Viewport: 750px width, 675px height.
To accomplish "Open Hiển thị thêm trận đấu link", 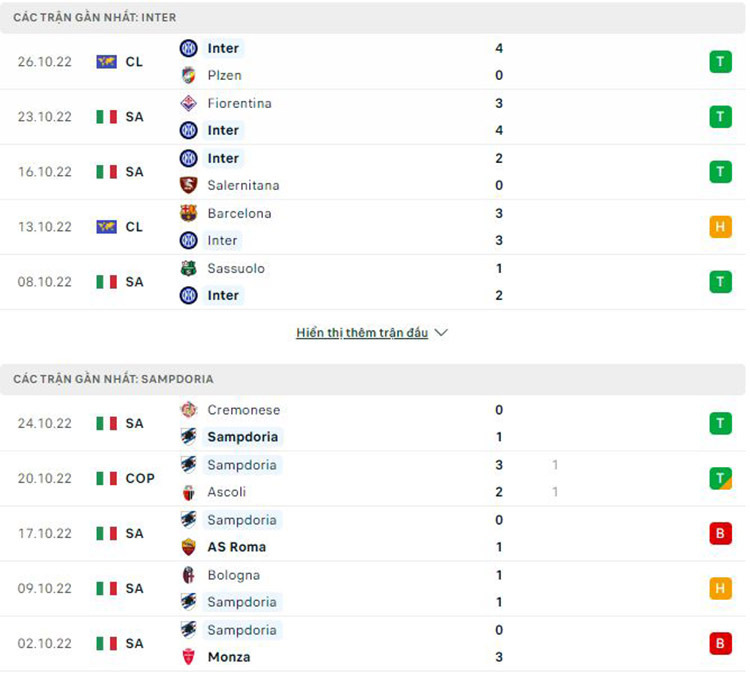I will point(362,333).
